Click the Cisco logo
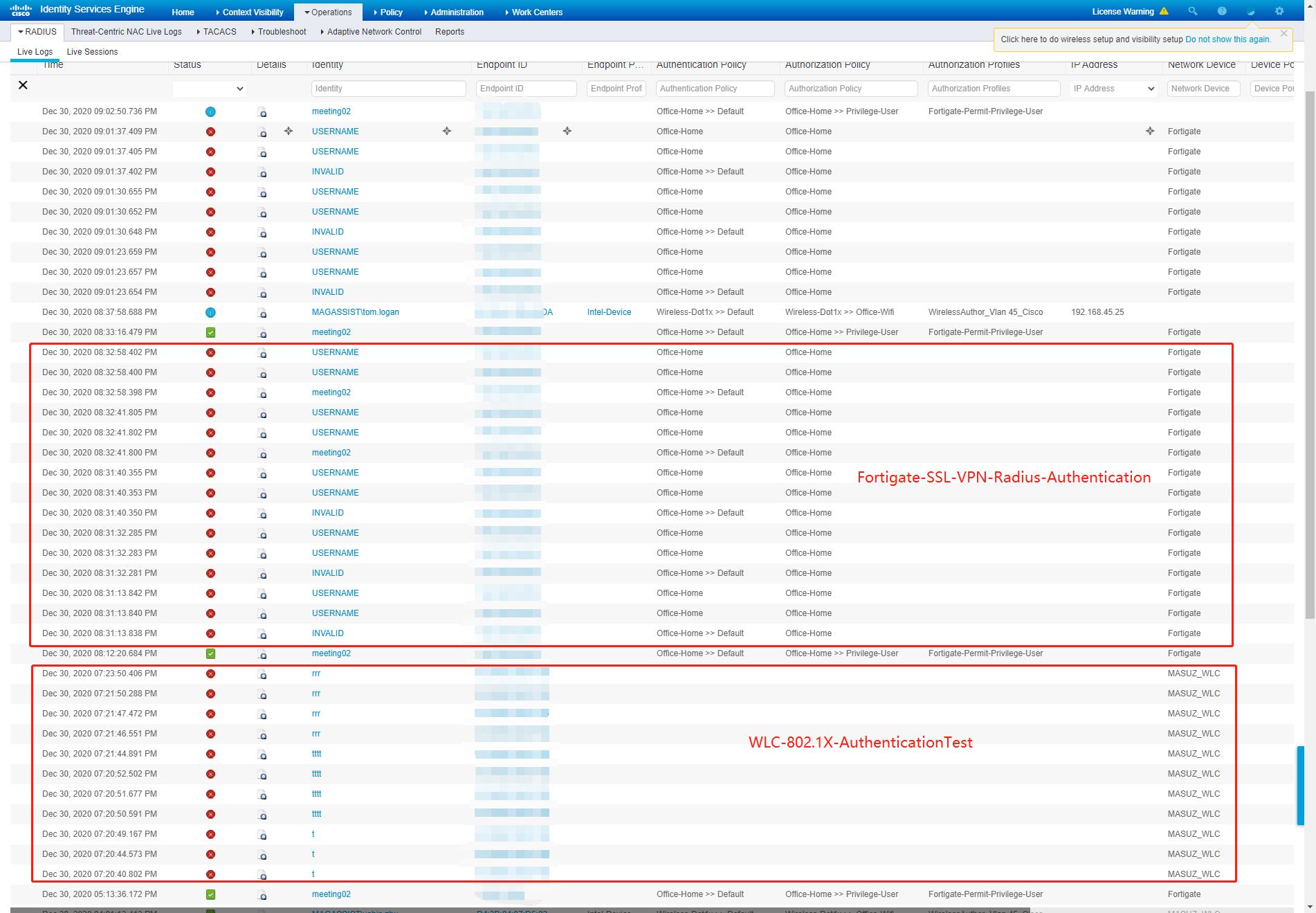1316x913 pixels. point(21,10)
